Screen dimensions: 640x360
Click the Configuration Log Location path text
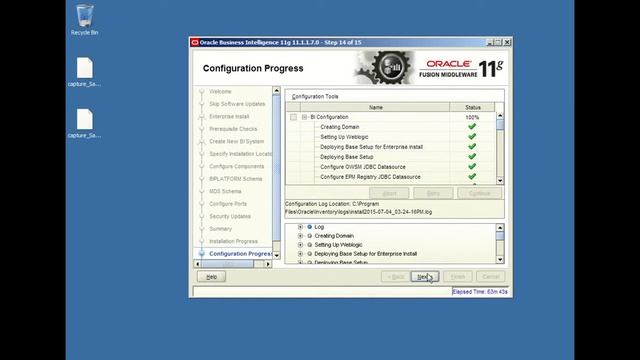pyautogui.click(x=358, y=208)
